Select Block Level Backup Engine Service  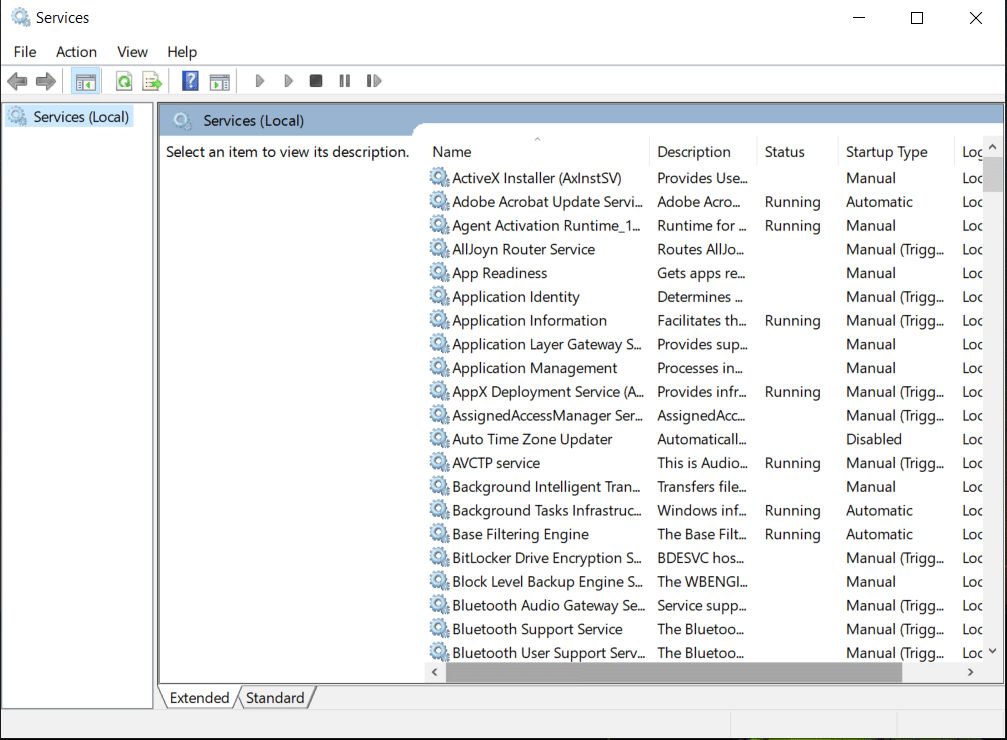tap(705, 582)
